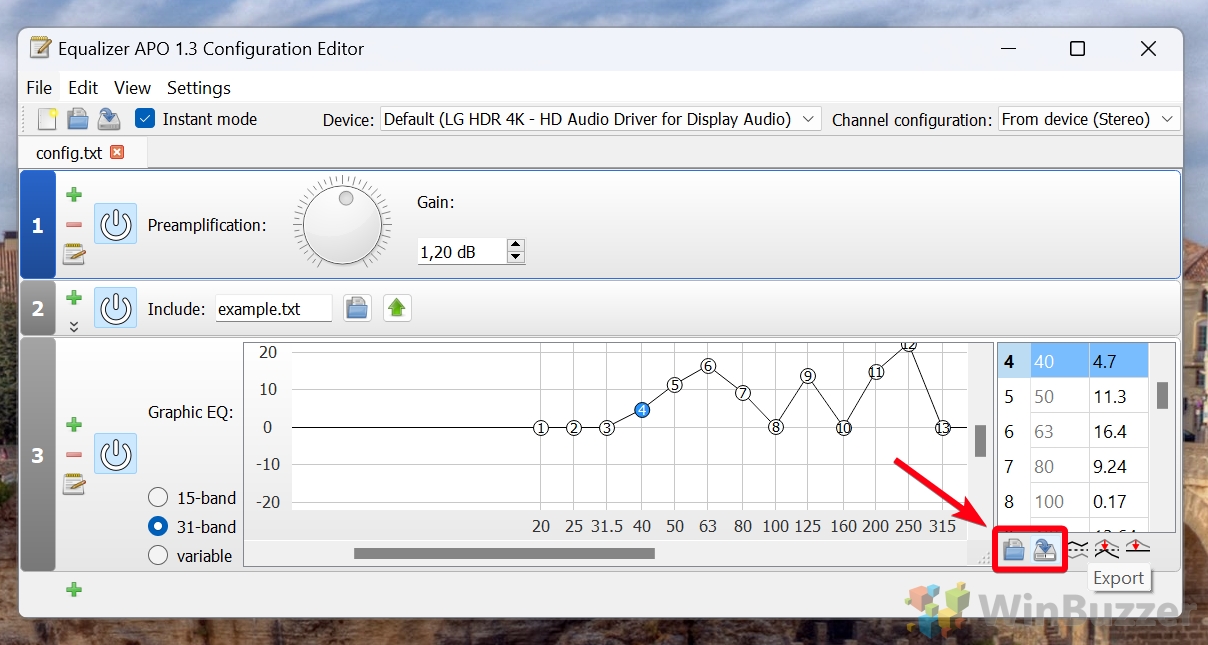1208x645 pixels.
Task: Select band row number 5
Action: point(1013,396)
